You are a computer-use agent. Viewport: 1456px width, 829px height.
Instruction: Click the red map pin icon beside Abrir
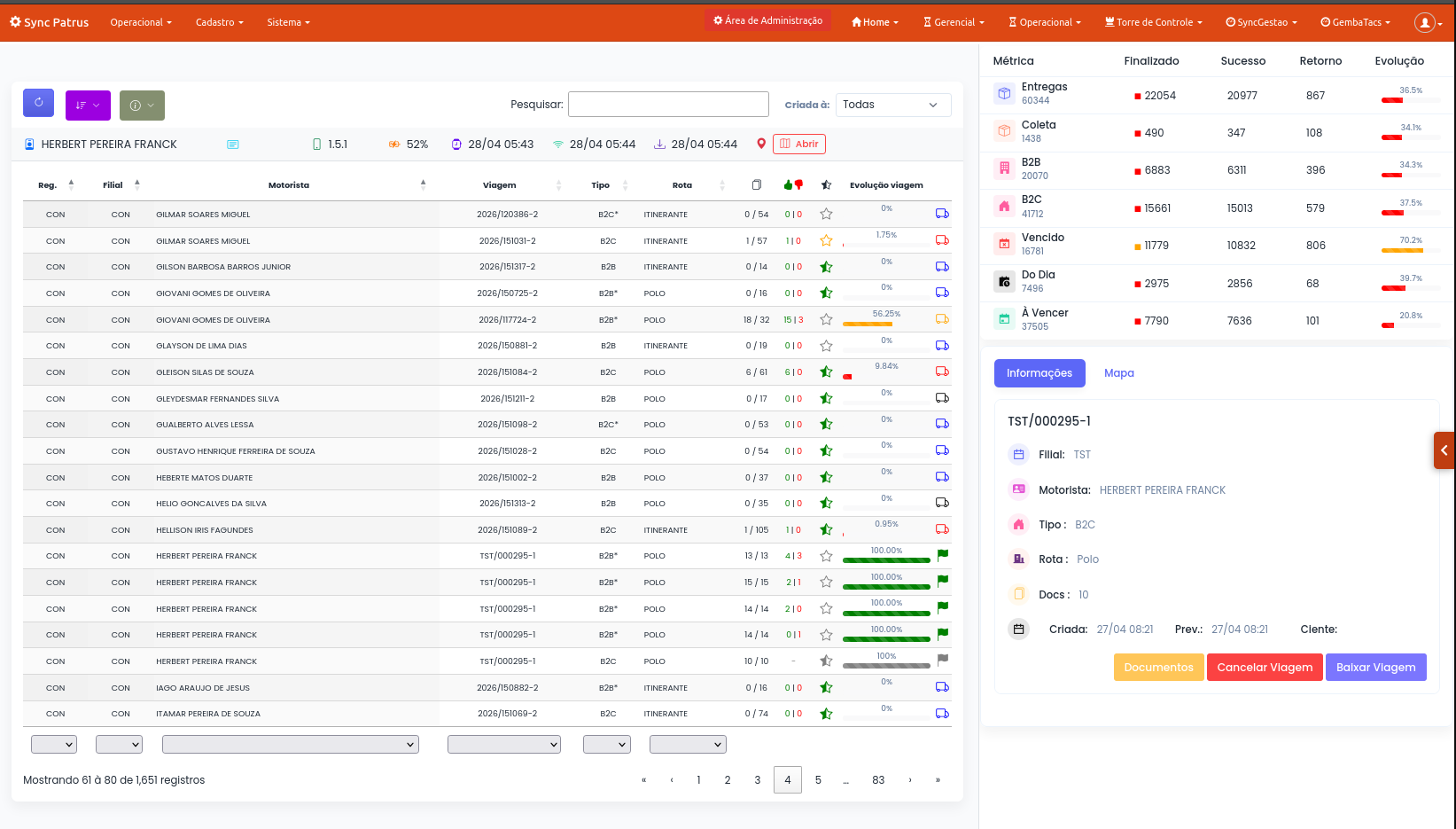(760, 144)
